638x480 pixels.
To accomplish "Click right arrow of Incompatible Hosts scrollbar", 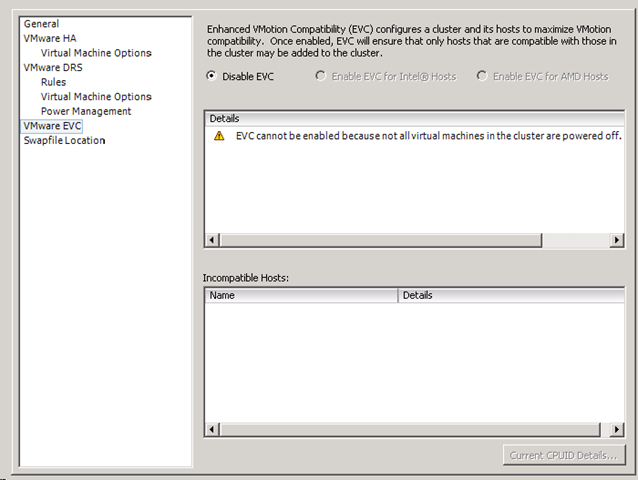I will tap(617, 429).
